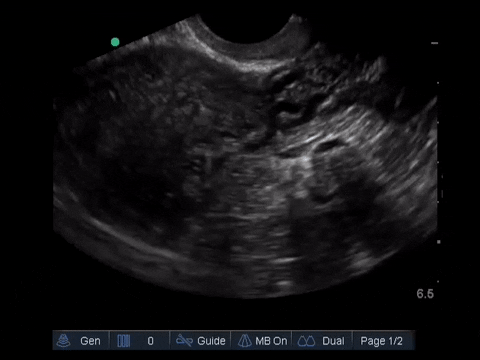Click the Dual twin-sector icon
The image size is (480, 360).
click(x=306, y=341)
